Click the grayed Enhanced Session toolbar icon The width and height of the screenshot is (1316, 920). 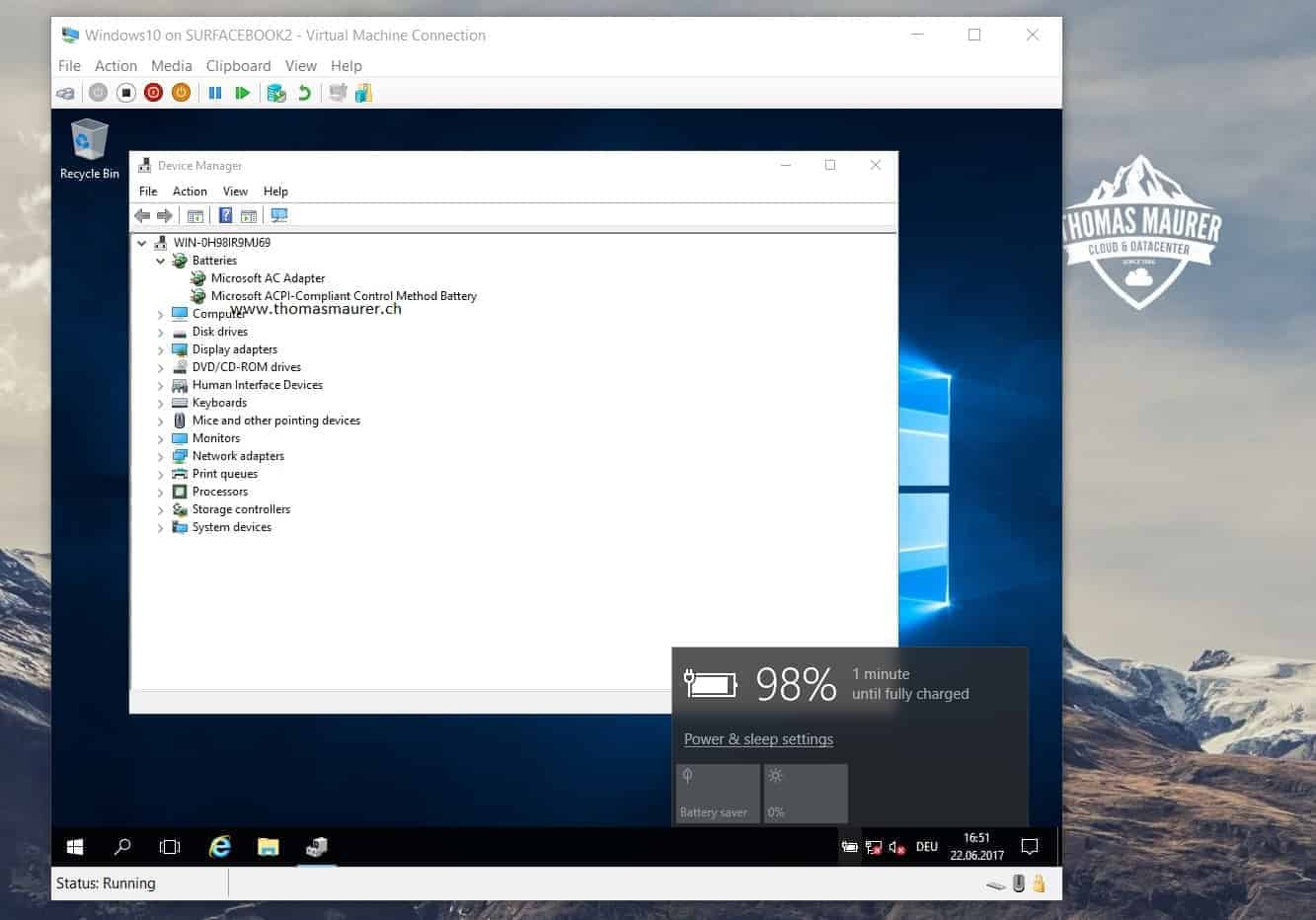pyautogui.click(x=338, y=93)
